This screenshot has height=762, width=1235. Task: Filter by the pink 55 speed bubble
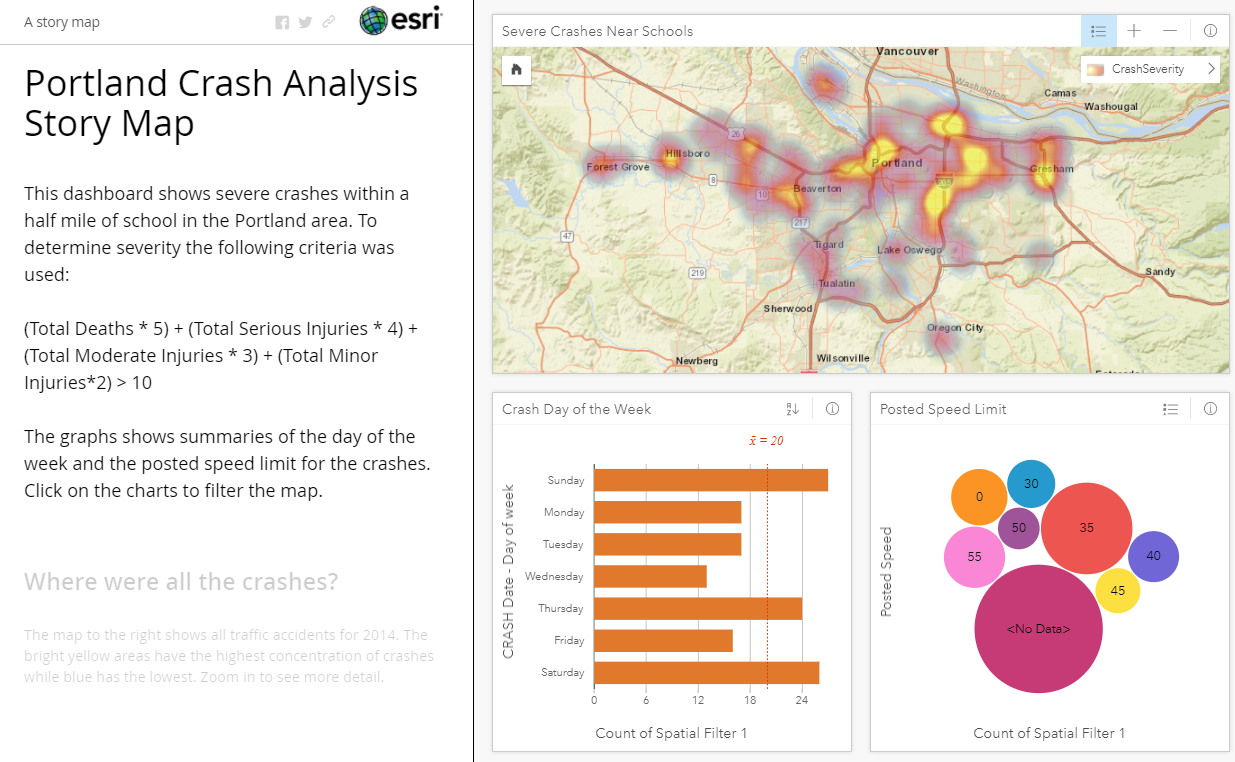coord(975,557)
